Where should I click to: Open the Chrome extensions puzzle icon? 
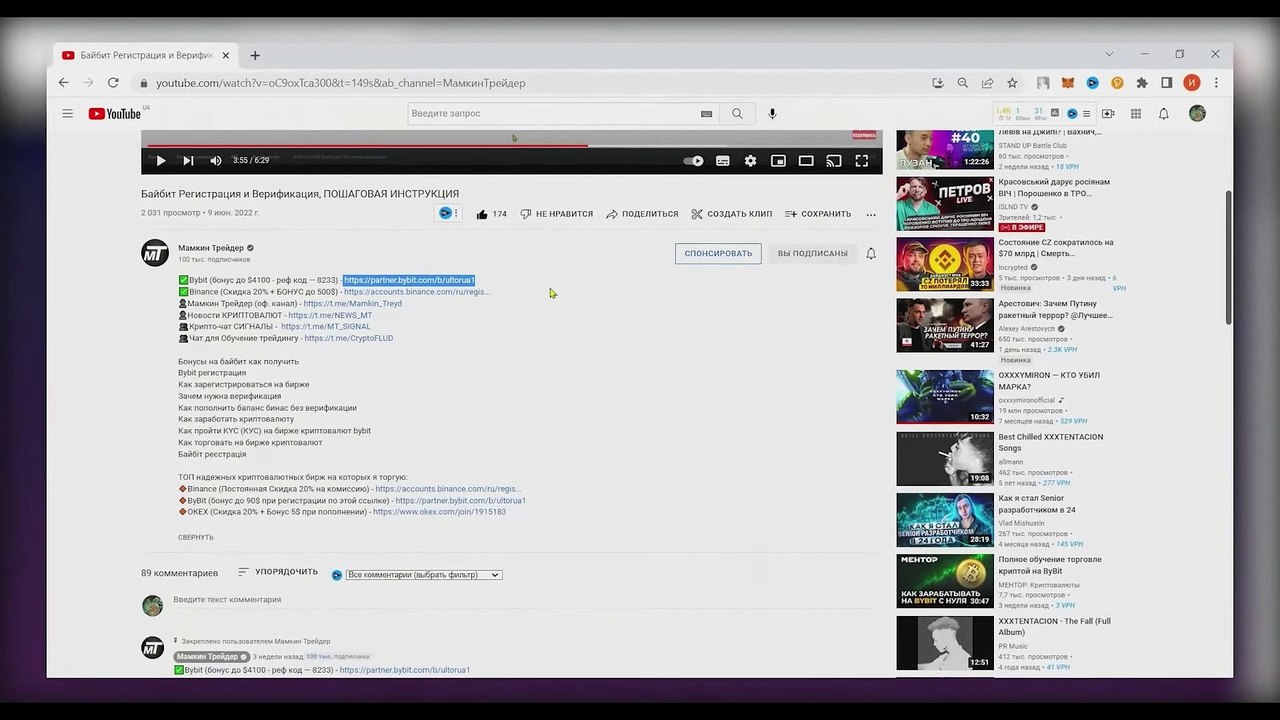(x=1142, y=83)
